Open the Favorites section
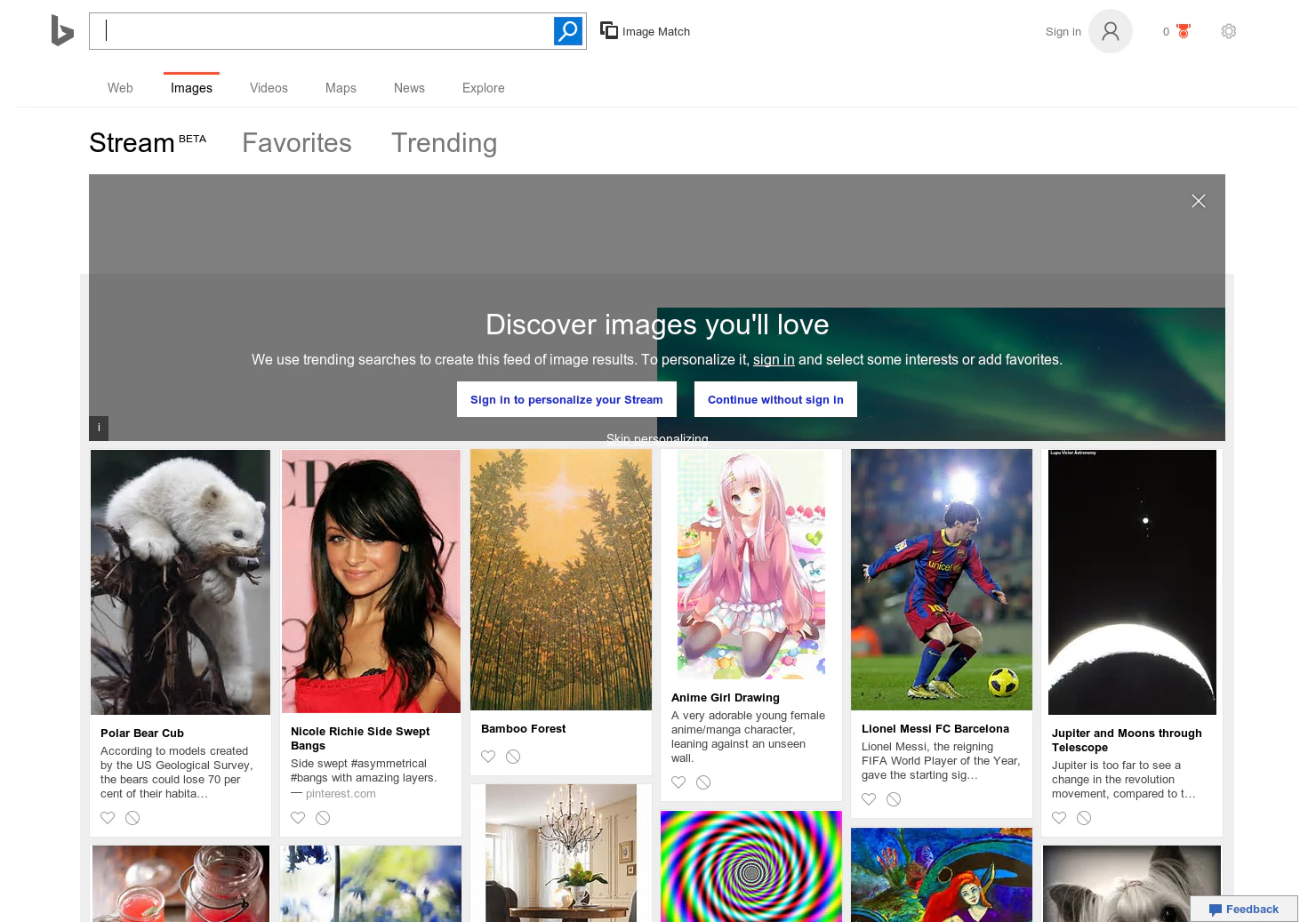Viewport: 1316px width, 922px height. pos(297,143)
